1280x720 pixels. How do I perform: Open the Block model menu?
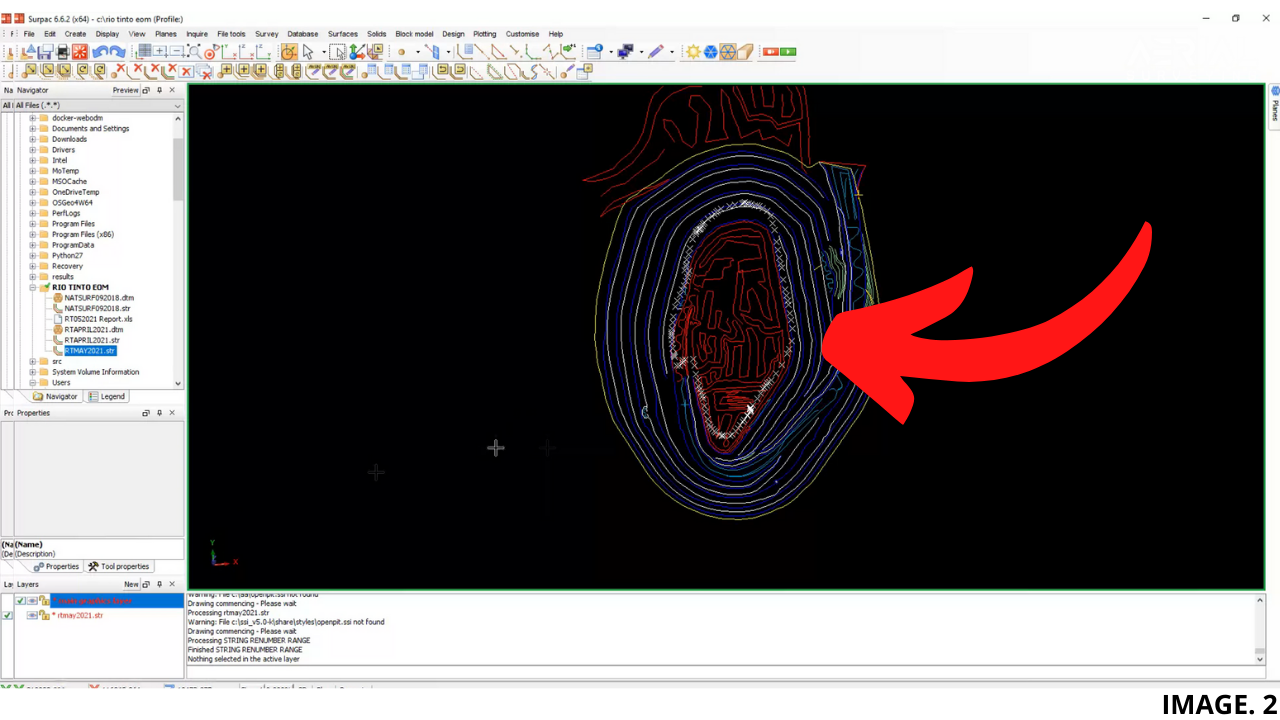pyautogui.click(x=414, y=34)
